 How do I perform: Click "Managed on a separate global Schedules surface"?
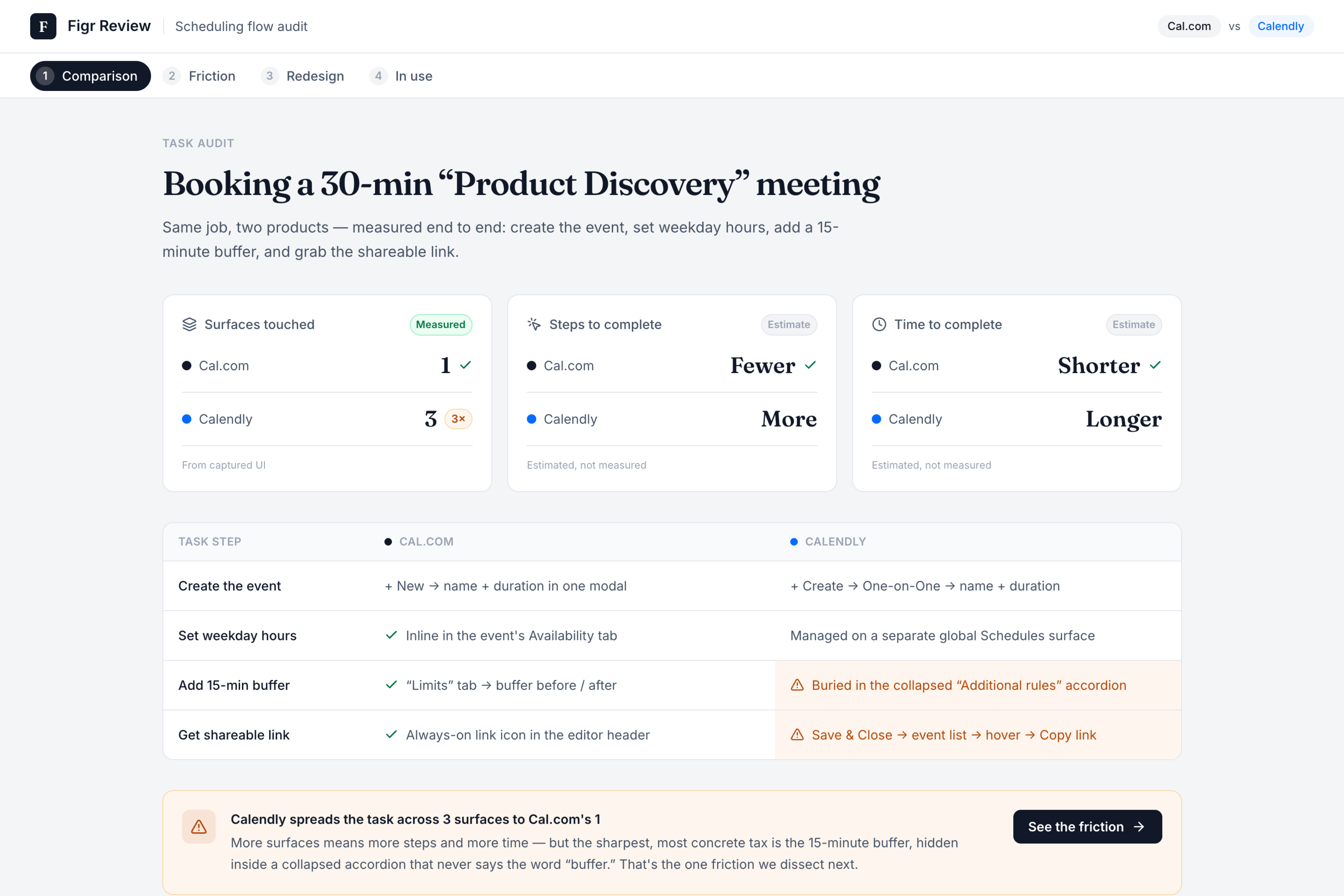pyautogui.click(x=942, y=636)
